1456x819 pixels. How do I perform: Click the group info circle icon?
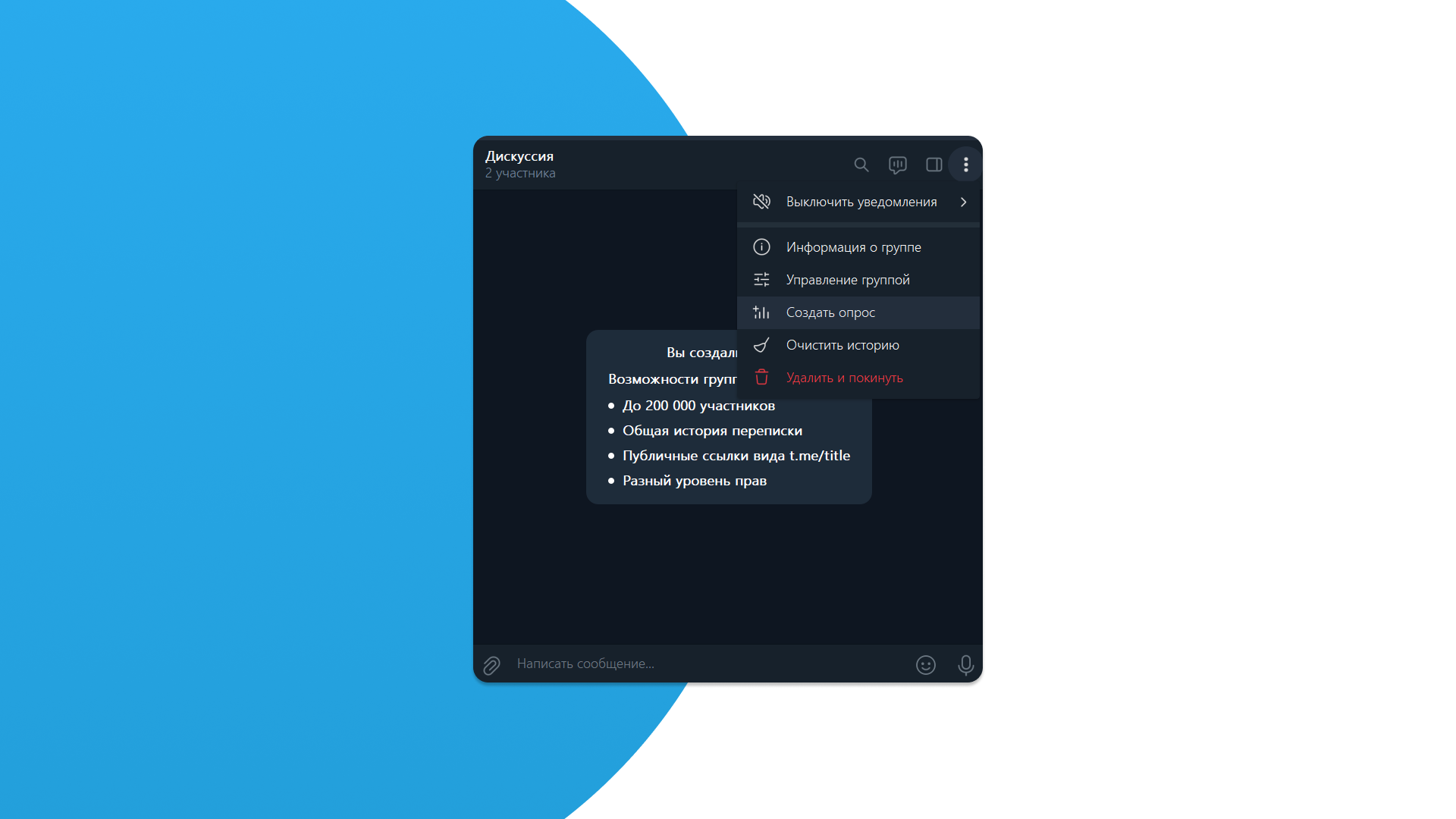(761, 247)
